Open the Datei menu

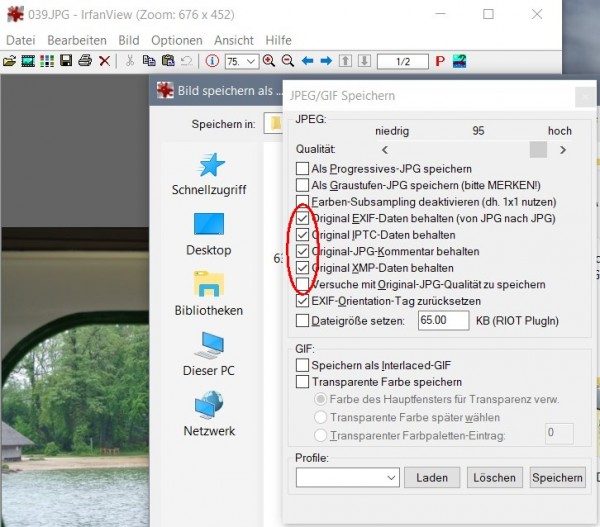point(21,40)
